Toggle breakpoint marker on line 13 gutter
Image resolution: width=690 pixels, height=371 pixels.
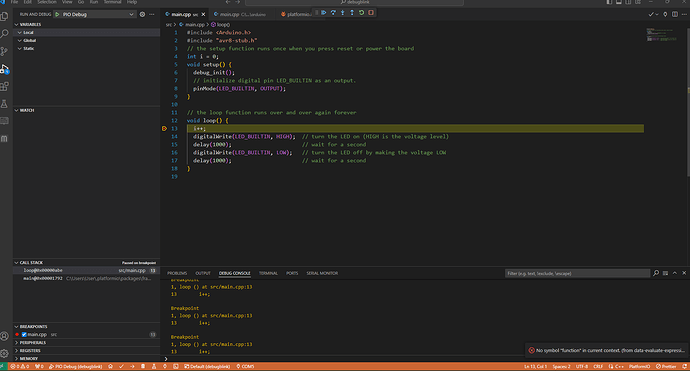tap(164, 129)
